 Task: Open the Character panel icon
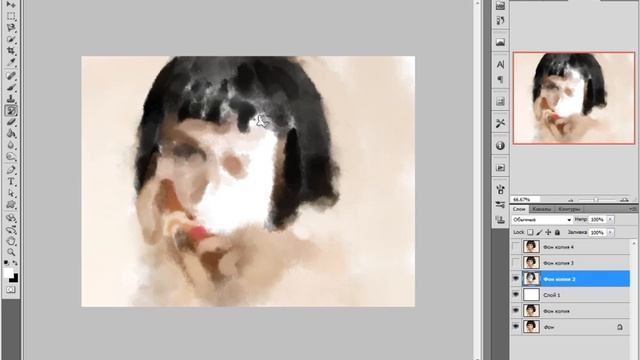click(500, 64)
